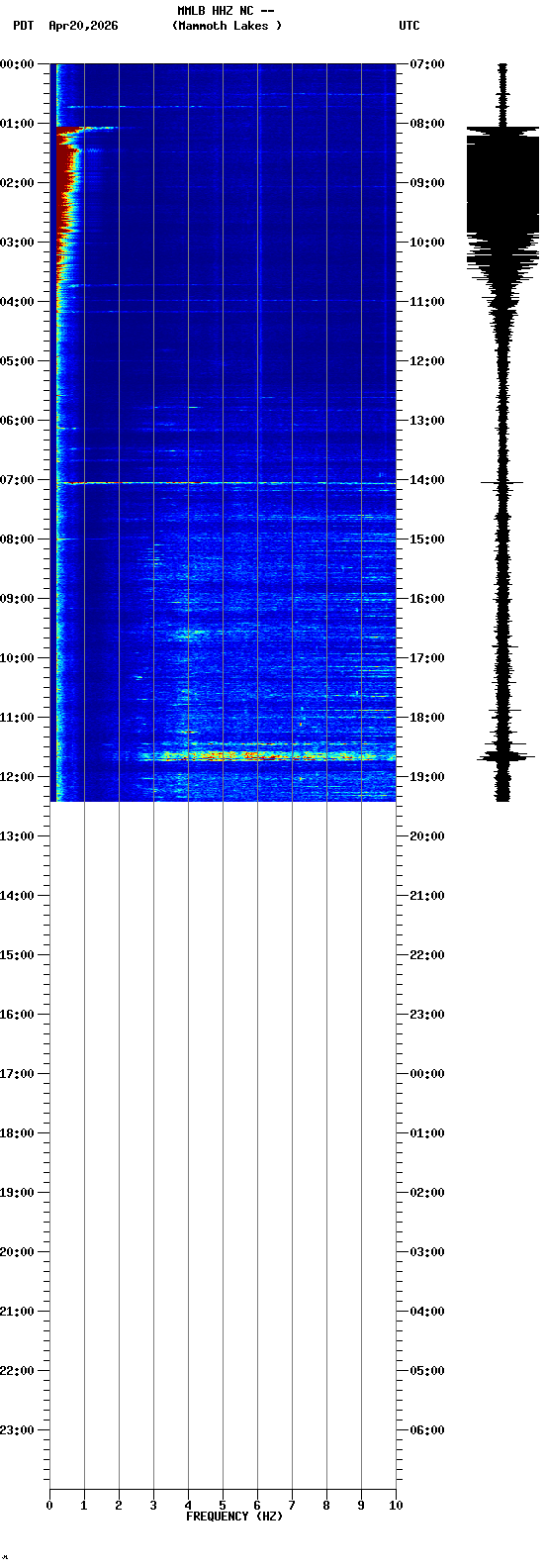The height and width of the screenshot is (1568, 546).
Task: Click the '19:00' PDT time label
Action: [x=17, y=1193]
